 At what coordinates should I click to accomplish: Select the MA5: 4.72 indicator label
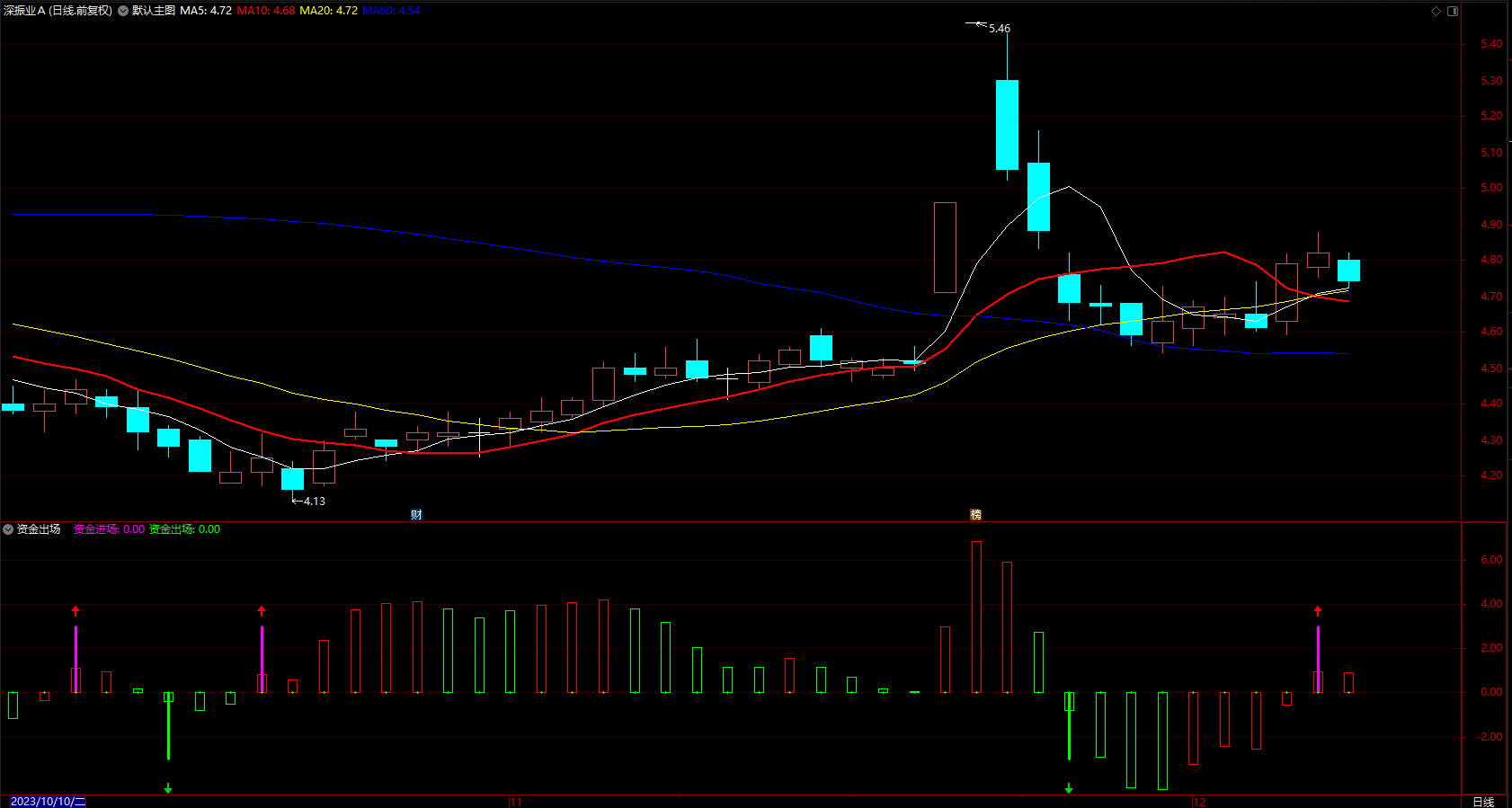pos(206,11)
